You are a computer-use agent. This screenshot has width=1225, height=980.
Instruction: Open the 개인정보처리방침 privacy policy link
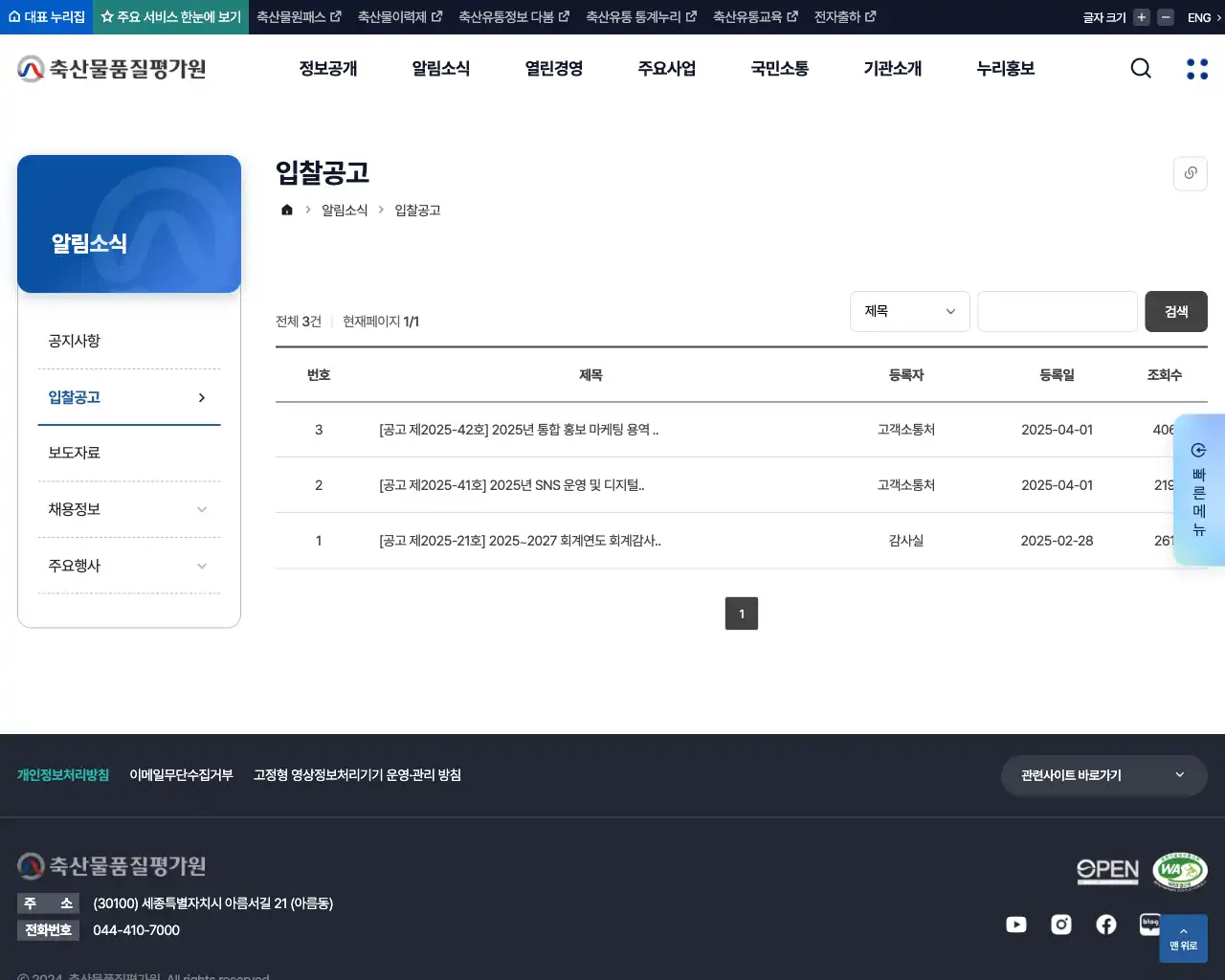pyautogui.click(x=63, y=775)
